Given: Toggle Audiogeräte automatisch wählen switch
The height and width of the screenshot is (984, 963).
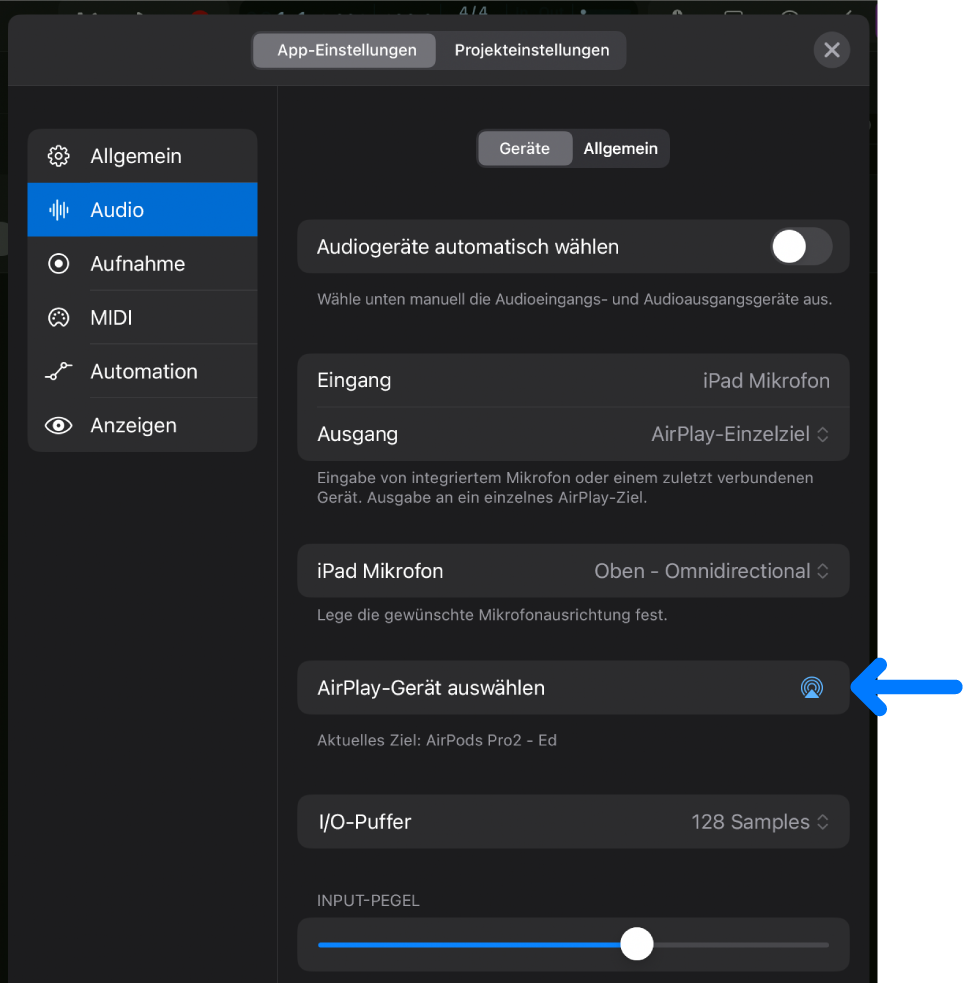Looking at the screenshot, I should tap(801, 247).
